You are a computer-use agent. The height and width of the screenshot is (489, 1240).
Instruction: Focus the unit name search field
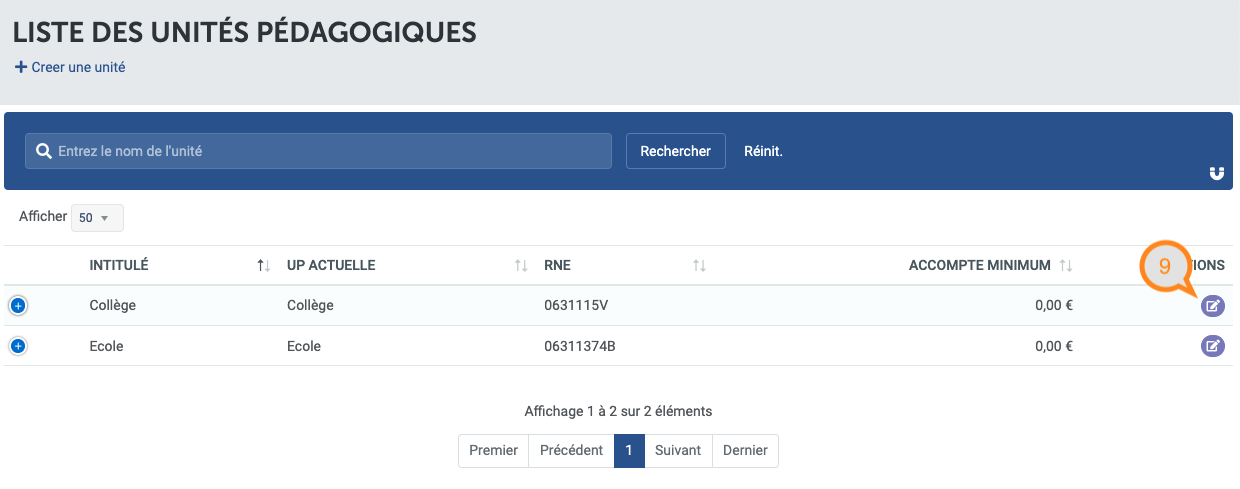pyautogui.click(x=318, y=151)
